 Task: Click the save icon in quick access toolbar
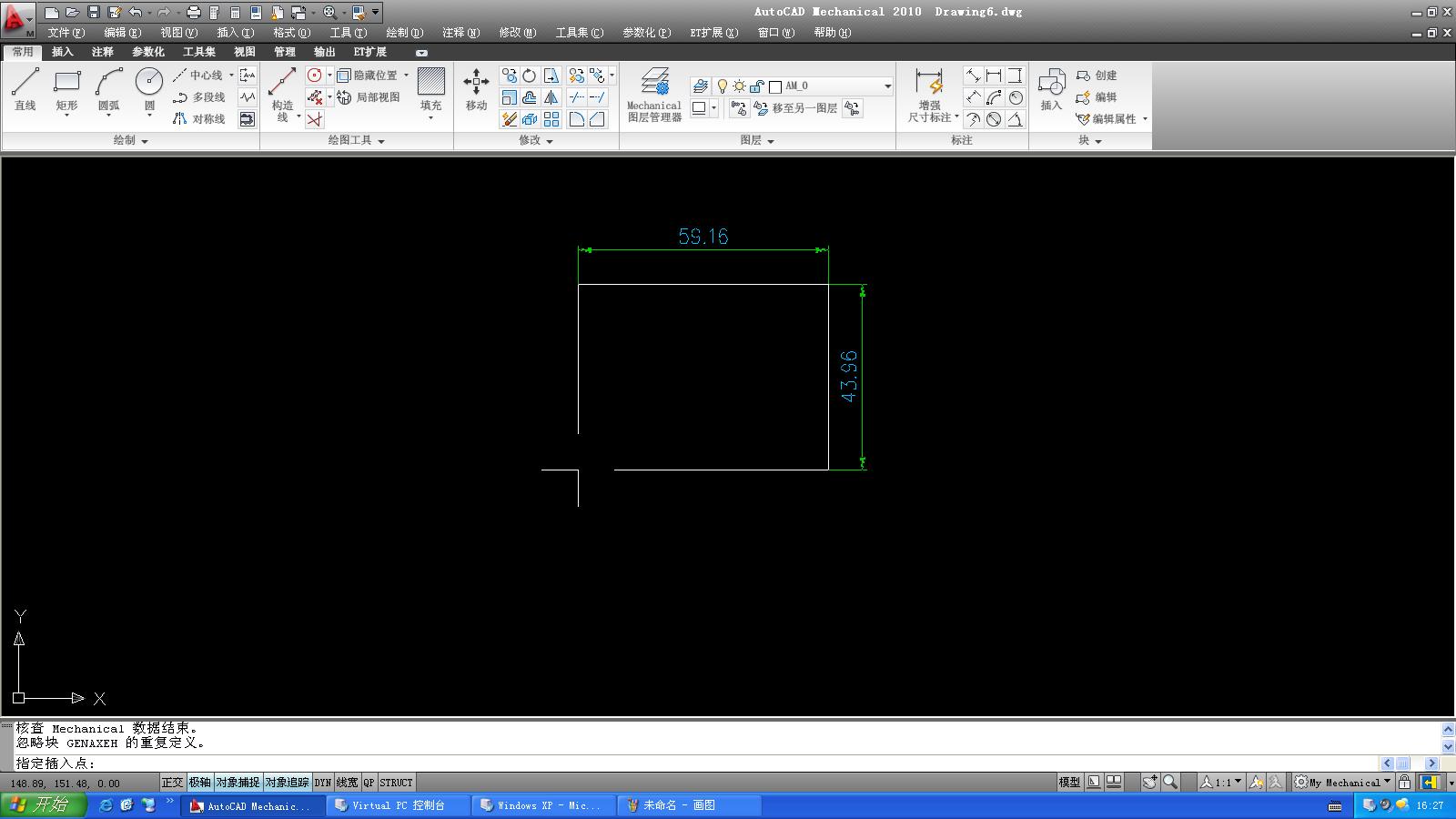94,13
